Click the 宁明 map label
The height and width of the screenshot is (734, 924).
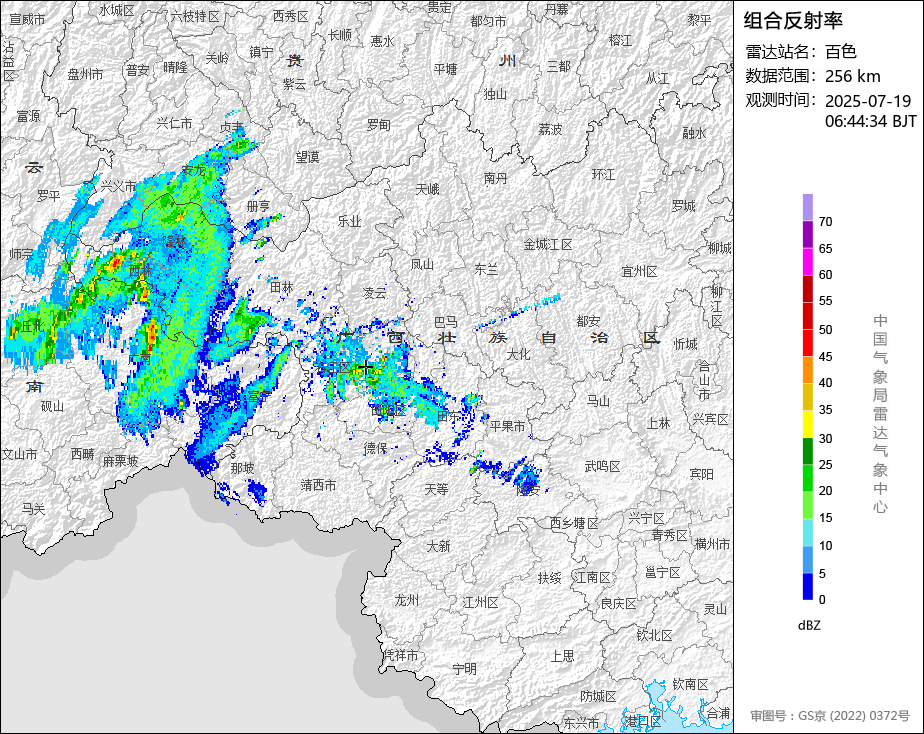point(465,669)
